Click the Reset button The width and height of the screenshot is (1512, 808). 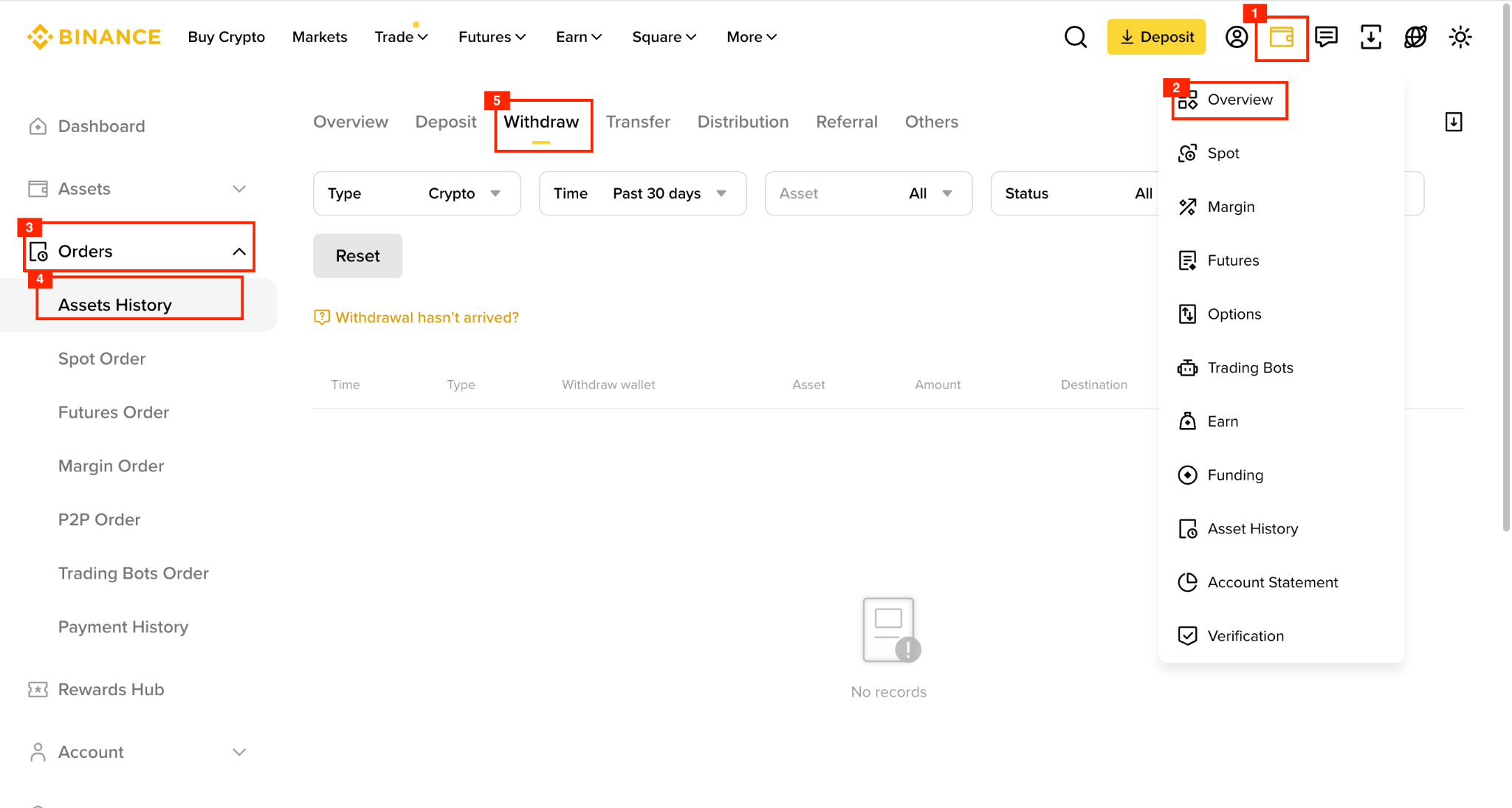[357, 256]
